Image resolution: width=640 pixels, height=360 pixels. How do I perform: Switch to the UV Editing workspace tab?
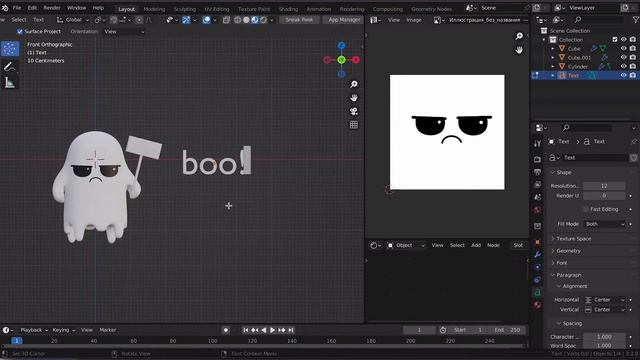coord(217,9)
